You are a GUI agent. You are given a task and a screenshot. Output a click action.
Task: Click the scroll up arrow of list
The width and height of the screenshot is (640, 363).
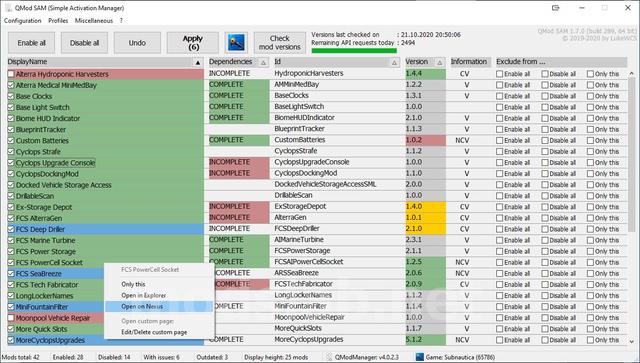point(632,74)
